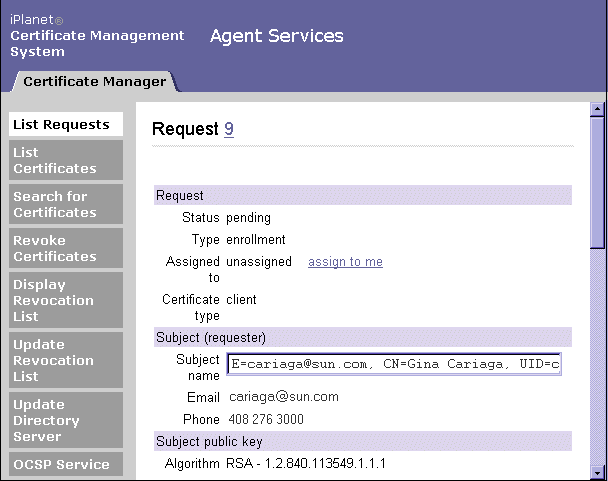
Task: Click the 'enrollment' type value
Action: (x=256, y=240)
